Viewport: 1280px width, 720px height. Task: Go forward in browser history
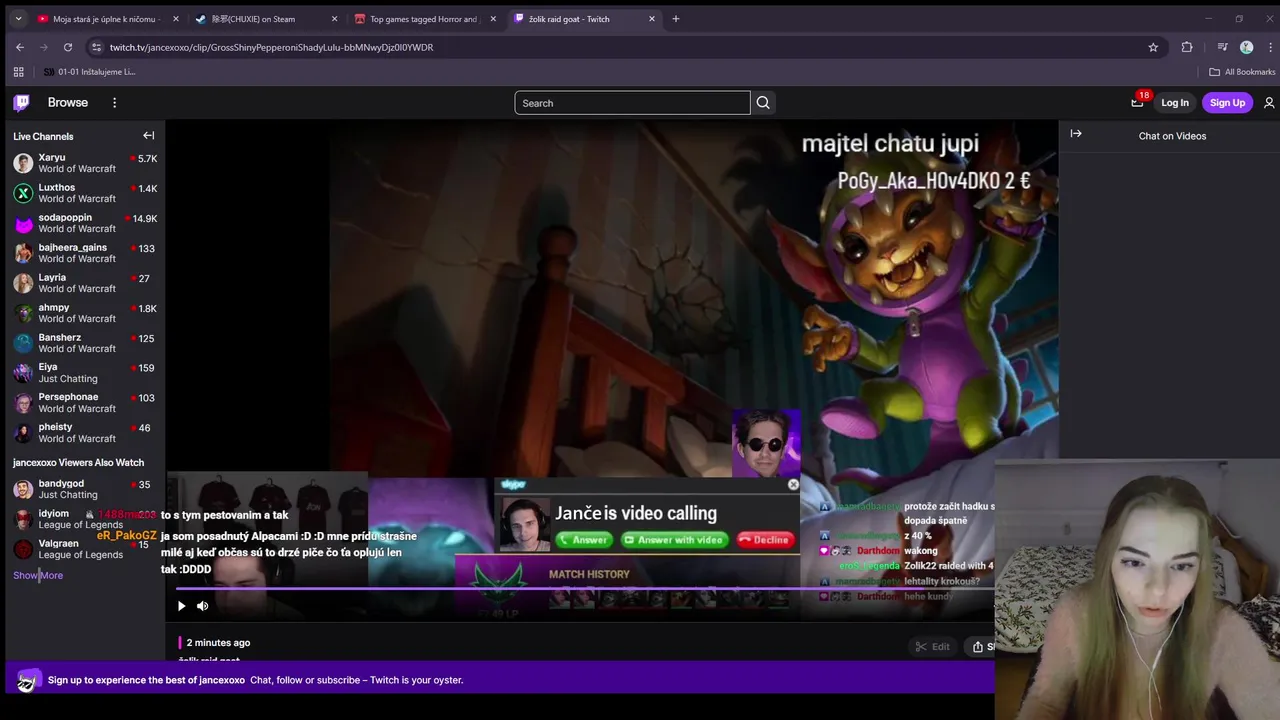pyautogui.click(x=44, y=47)
